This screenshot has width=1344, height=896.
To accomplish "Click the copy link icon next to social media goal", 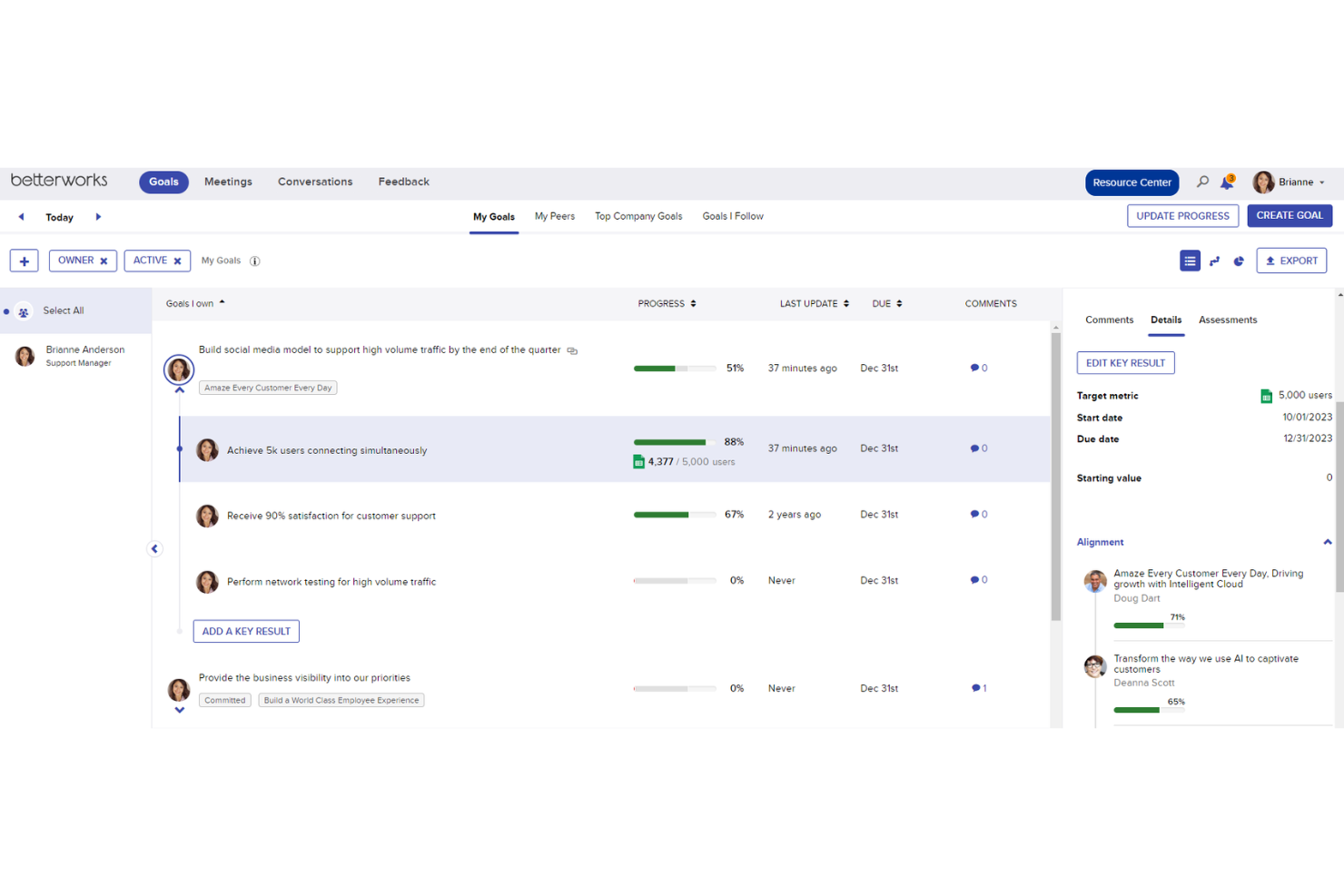I will [572, 350].
